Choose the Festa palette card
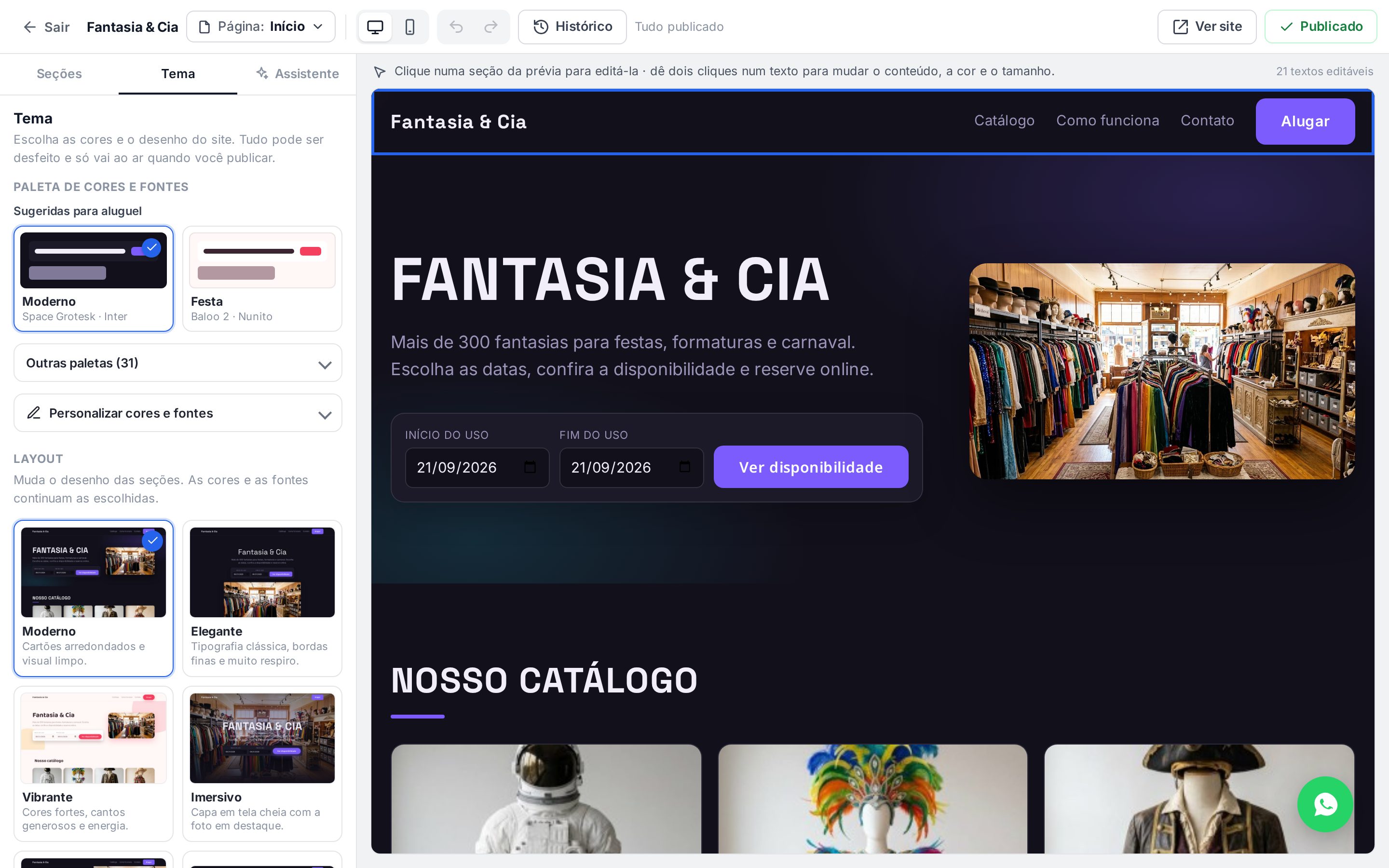The width and height of the screenshot is (1389, 868). 262,278
